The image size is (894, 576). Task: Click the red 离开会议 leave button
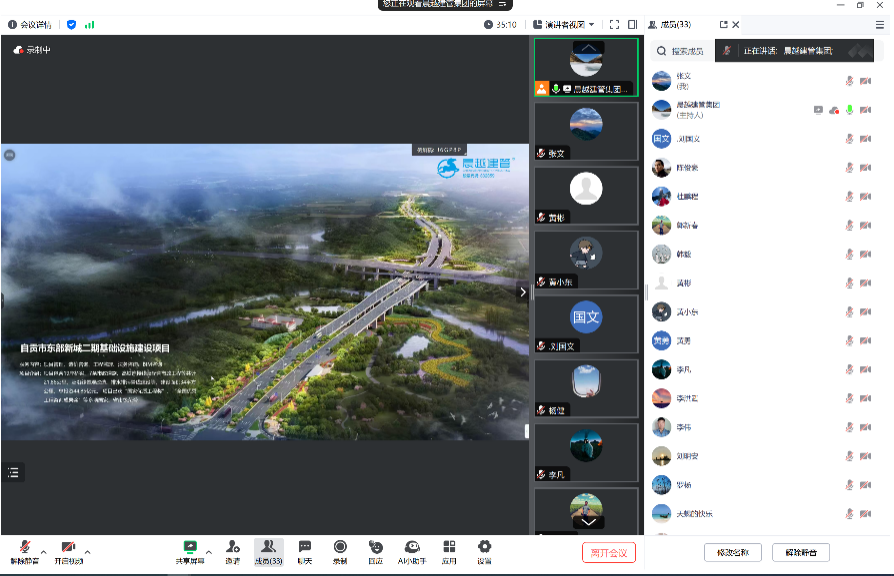(608, 552)
